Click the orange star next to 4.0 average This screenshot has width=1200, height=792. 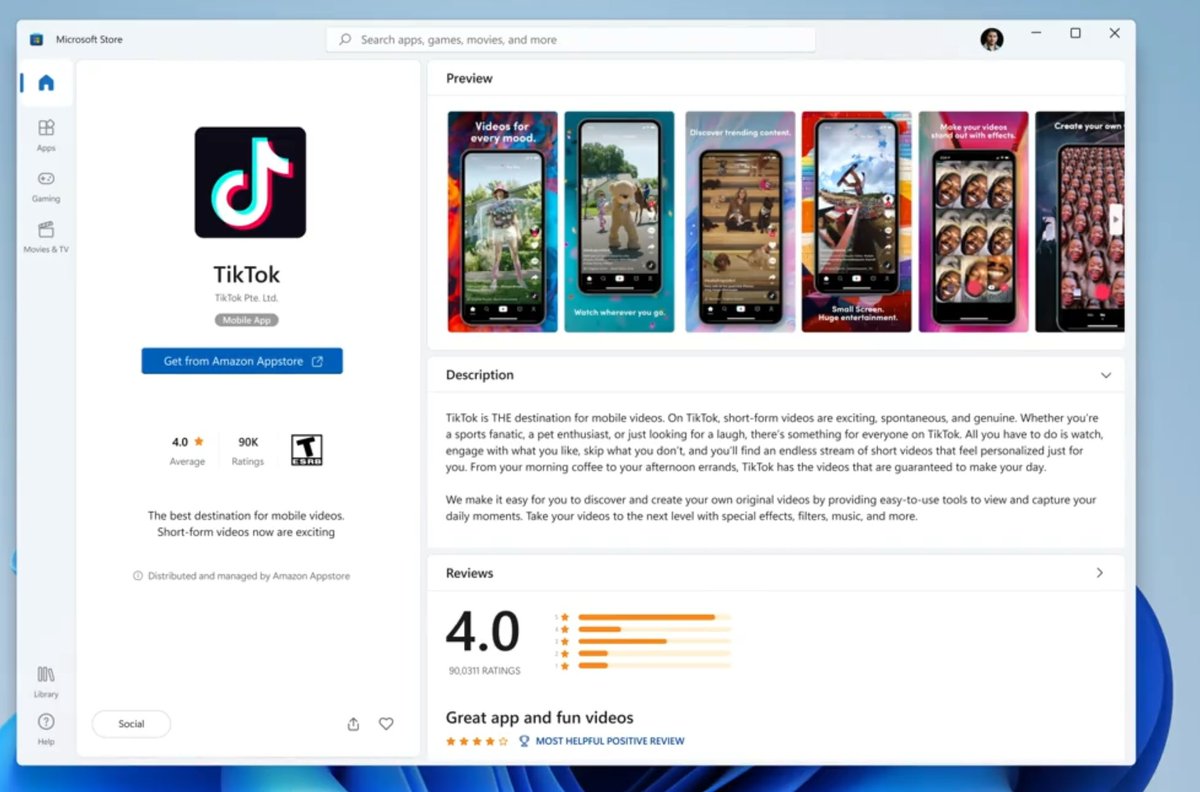199,441
